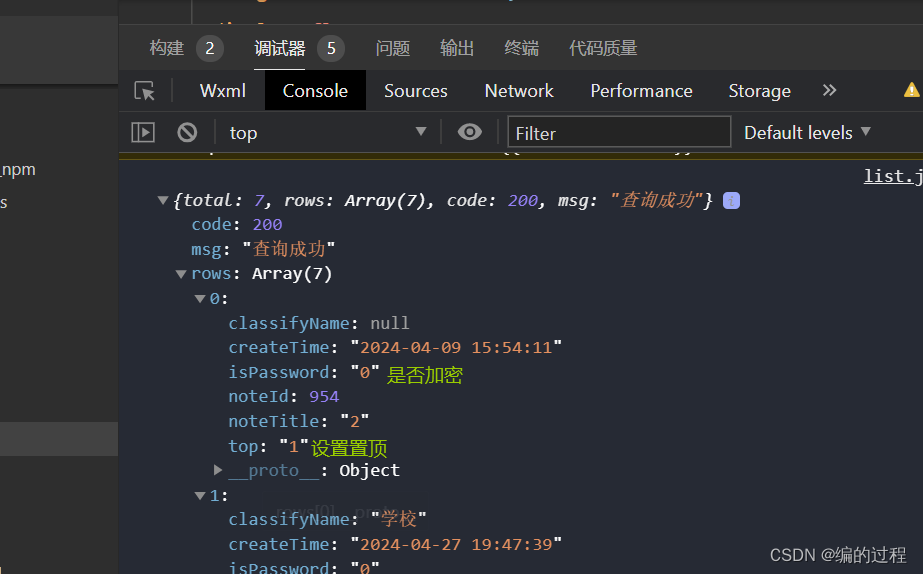
Task: Toggle the live expression eye icon
Action: click(x=470, y=132)
